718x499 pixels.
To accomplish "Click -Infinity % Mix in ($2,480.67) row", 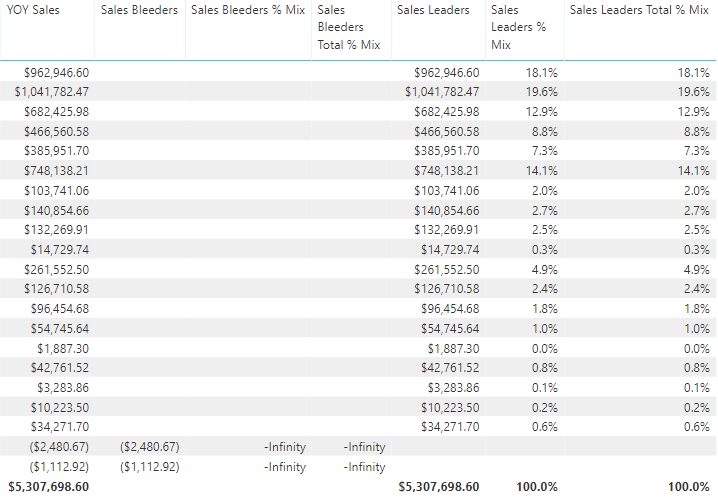I will pyautogui.click(x=285, y=447).
